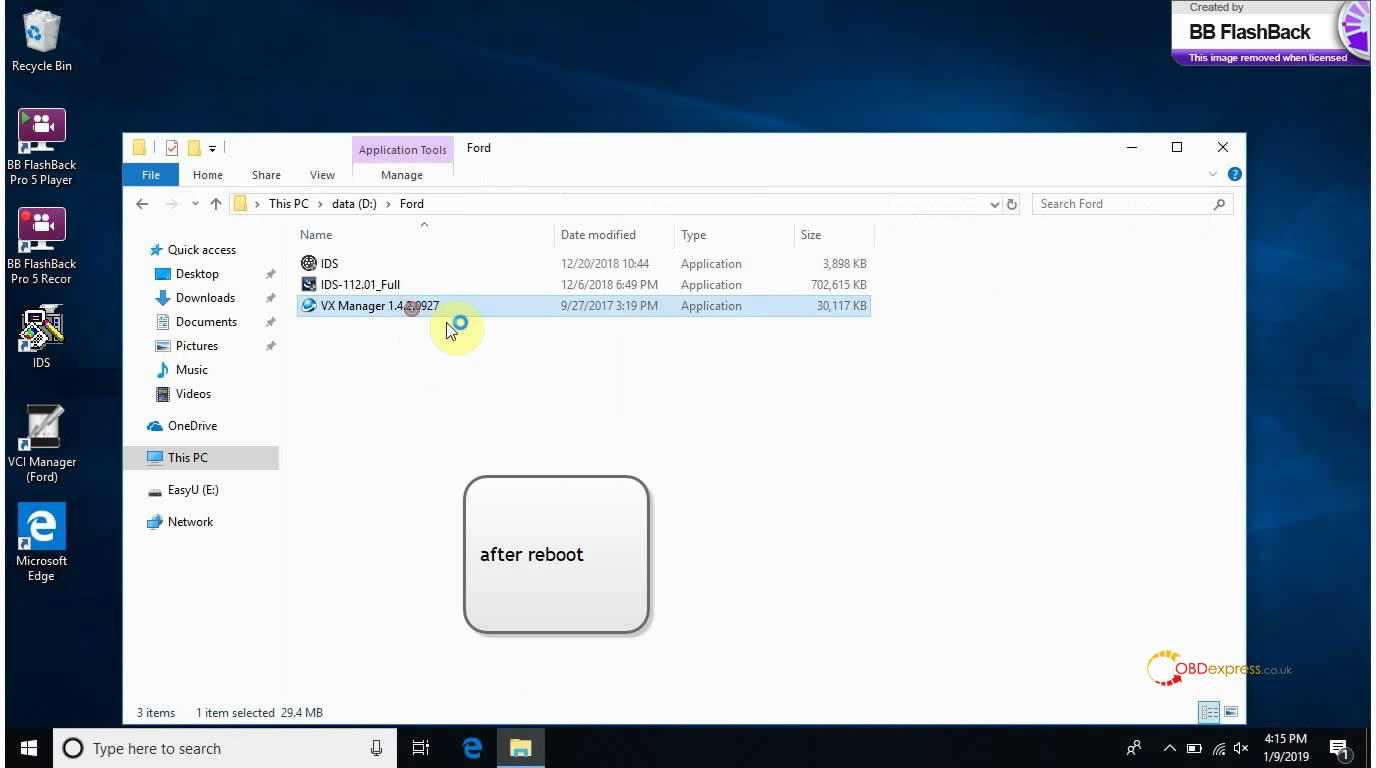Open Explorer help question mark icon
Screen dimensions: 1376x768
pyautogui.click(x=1235, y=174)
